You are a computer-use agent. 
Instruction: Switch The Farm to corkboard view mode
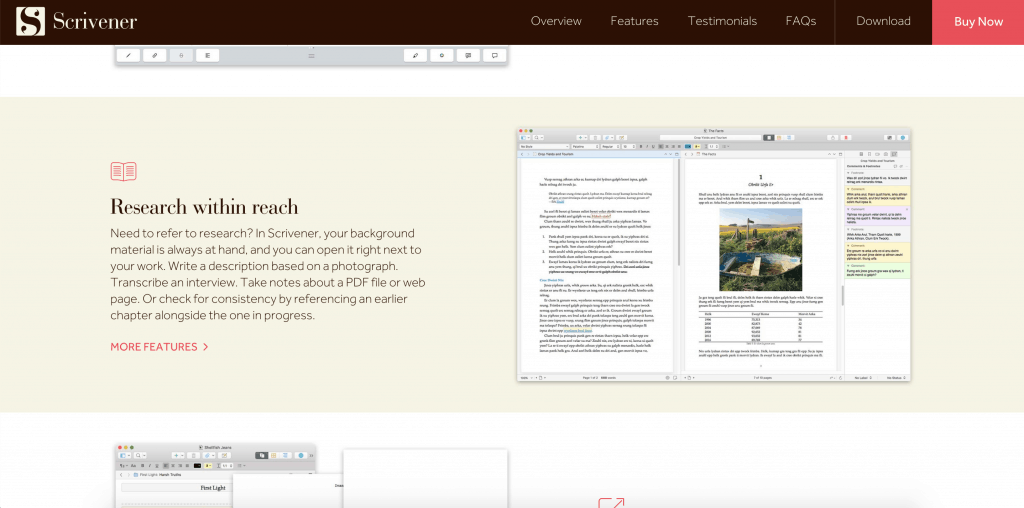tap(779, 138)
